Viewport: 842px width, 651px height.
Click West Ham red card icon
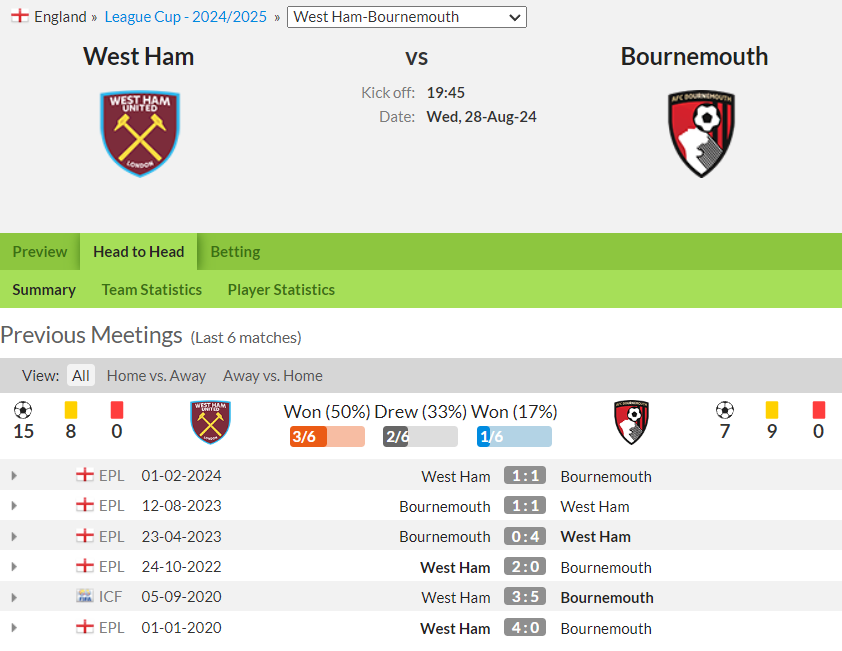(117, 410)
